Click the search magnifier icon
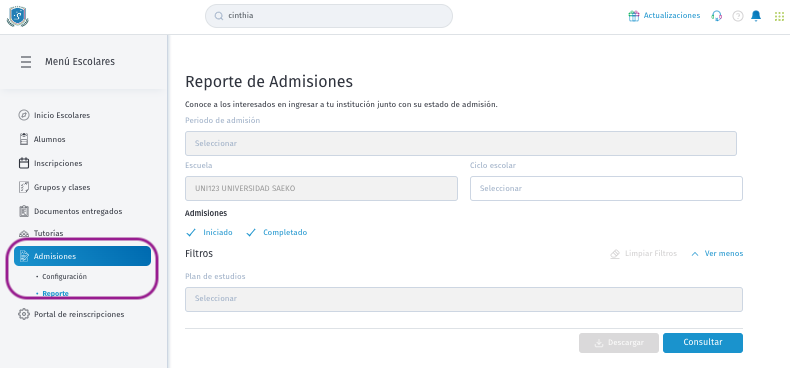790x368 pixels. (x=219, y=16)
